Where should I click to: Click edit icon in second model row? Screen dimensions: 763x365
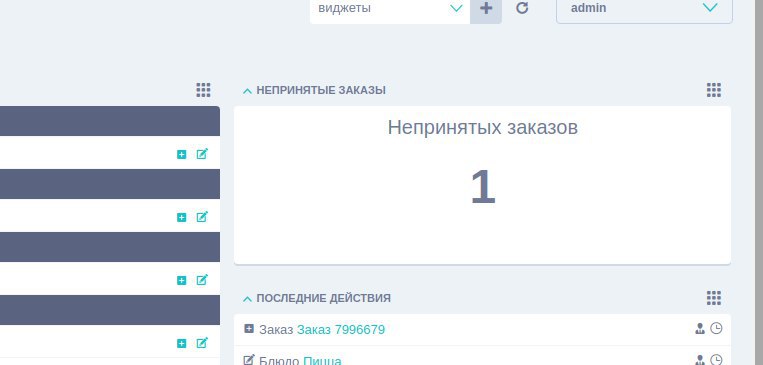(202, 217)
